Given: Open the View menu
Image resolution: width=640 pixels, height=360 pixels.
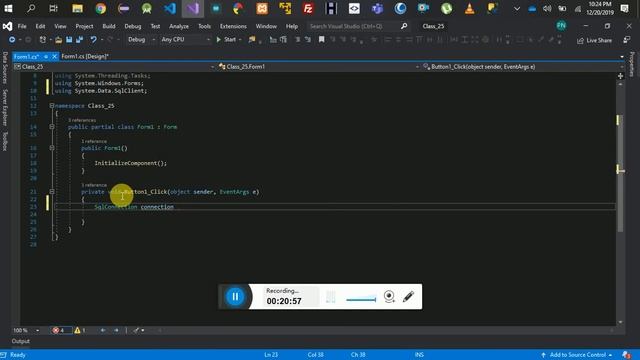Looking at the screenshot, I should point(60,26).
